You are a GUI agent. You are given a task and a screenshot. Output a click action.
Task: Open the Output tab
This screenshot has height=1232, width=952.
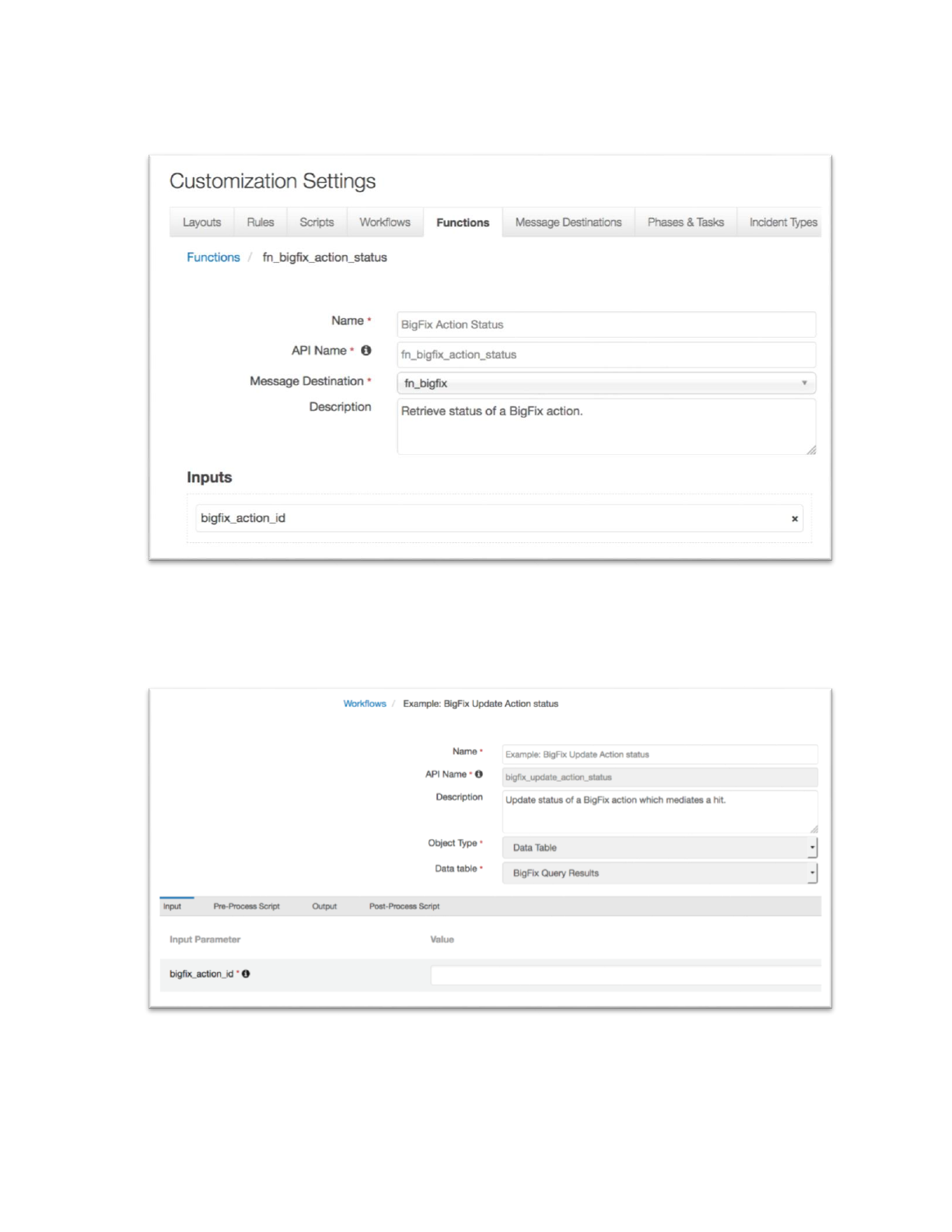pyautogui.click(x=324, y=907)
